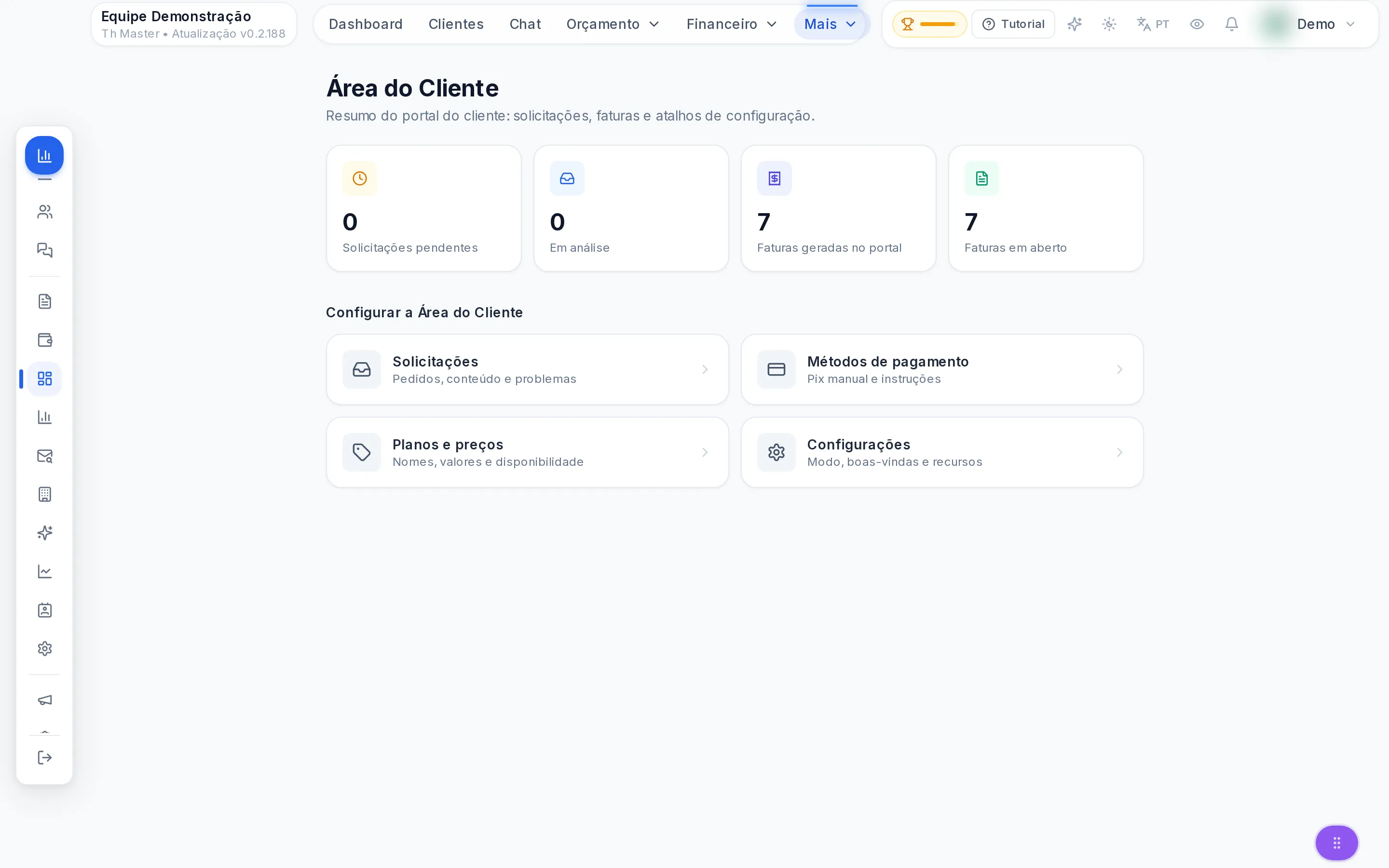This screenshot has width=1389, height=868.
Task: Open the megaphone sidebar icon
Action: pyautogui.click(x=44, y=700)
